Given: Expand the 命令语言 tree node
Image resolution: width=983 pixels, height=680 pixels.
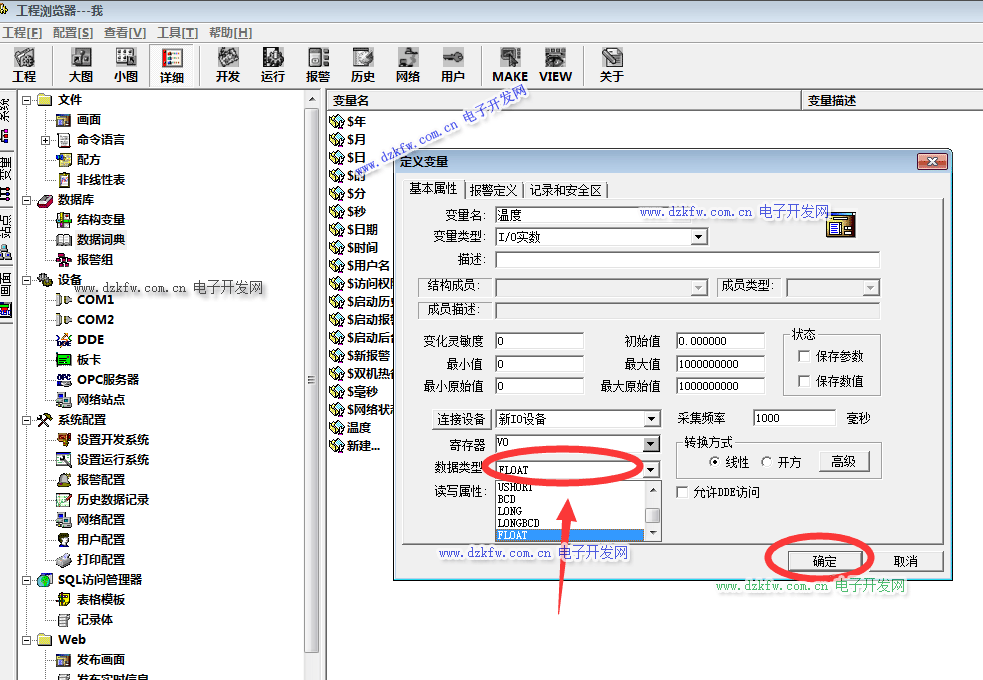Looking at the screenshot, I should [x=46, y=140].
